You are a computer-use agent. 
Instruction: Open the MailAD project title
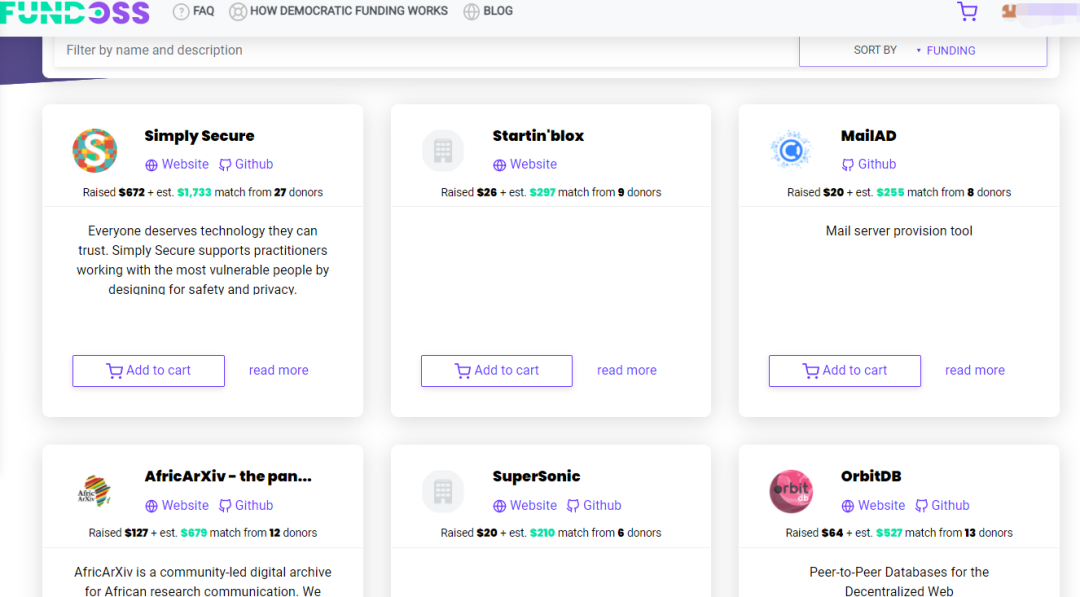point(869,136)
